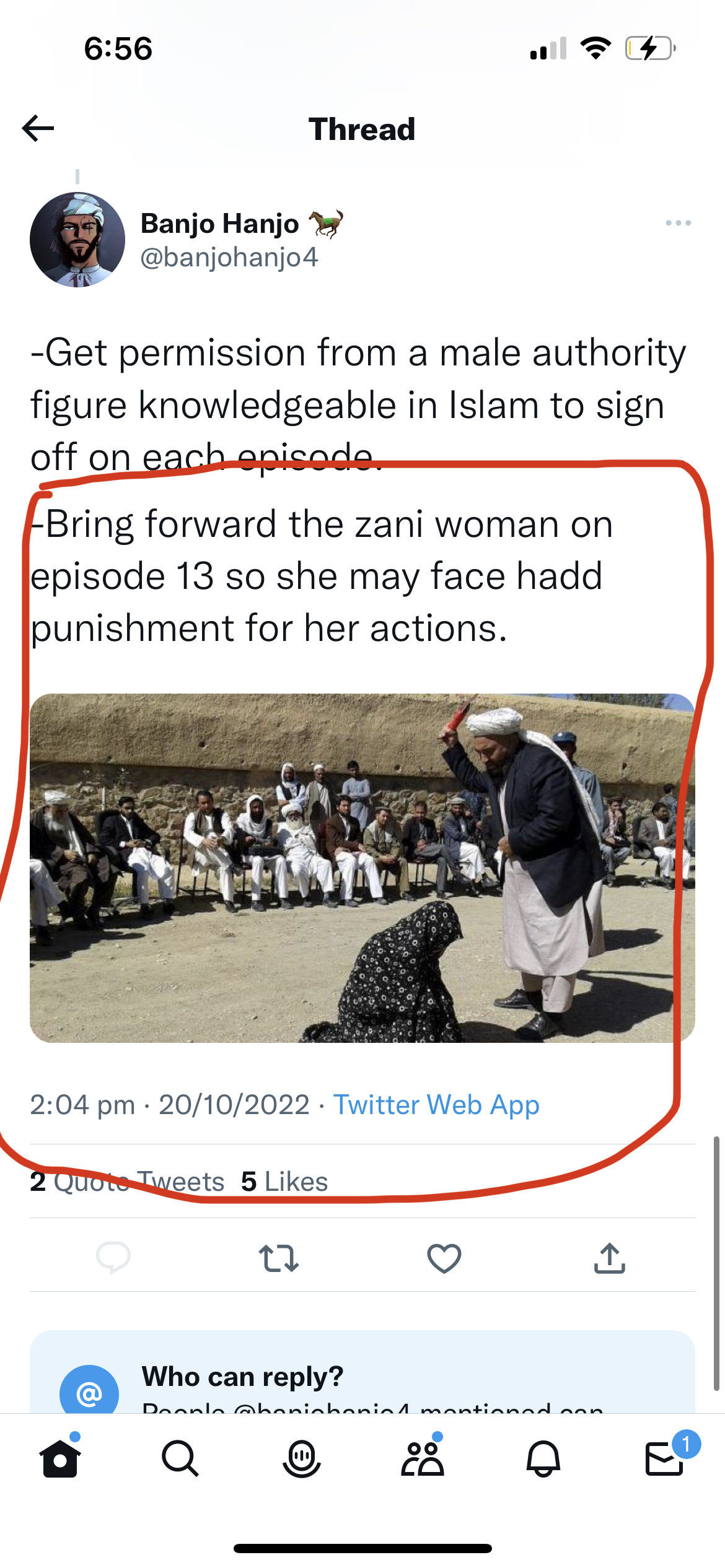725x1568 pixels.
Task: View the 5 Likes list
Action: pos(284,1182)
